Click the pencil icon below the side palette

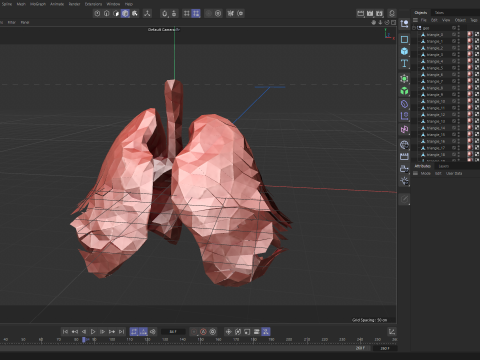tap(404, 199)
